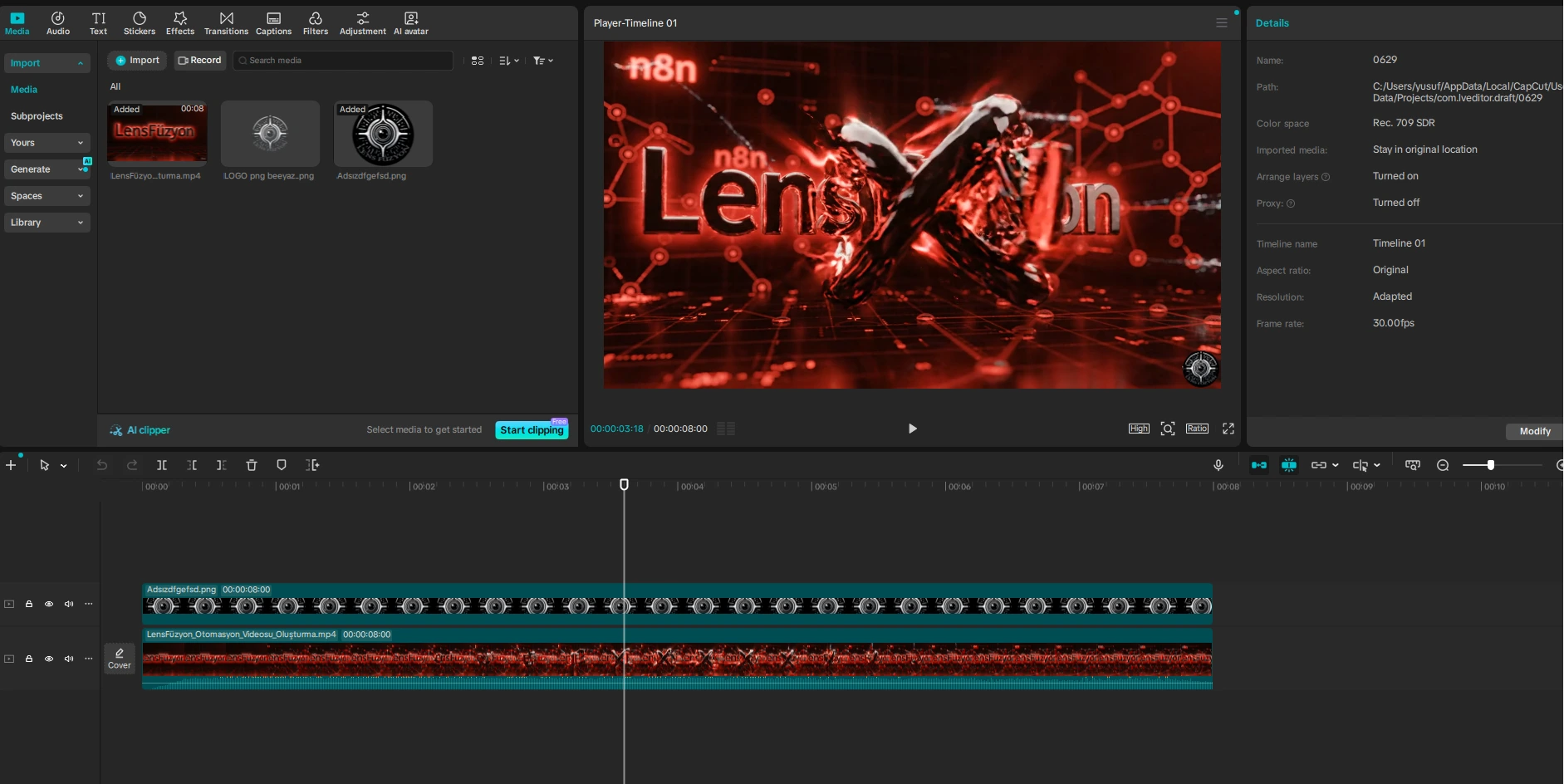Click the timeline trash delete icon
Viewport: 1564px width, 784px height.
coord(252,465)
